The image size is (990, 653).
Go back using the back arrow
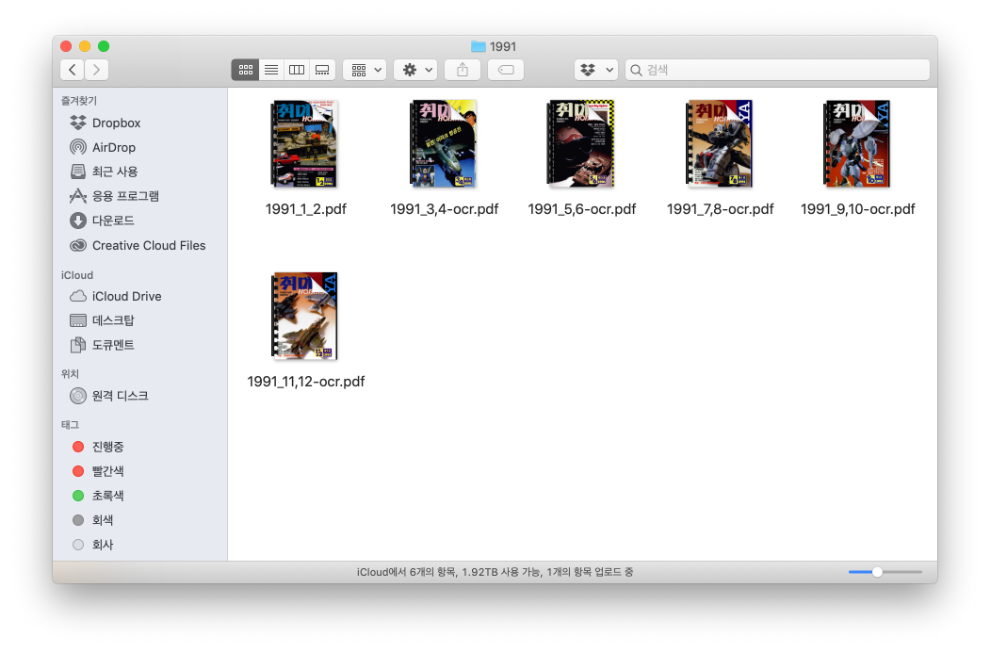[72, 70]
